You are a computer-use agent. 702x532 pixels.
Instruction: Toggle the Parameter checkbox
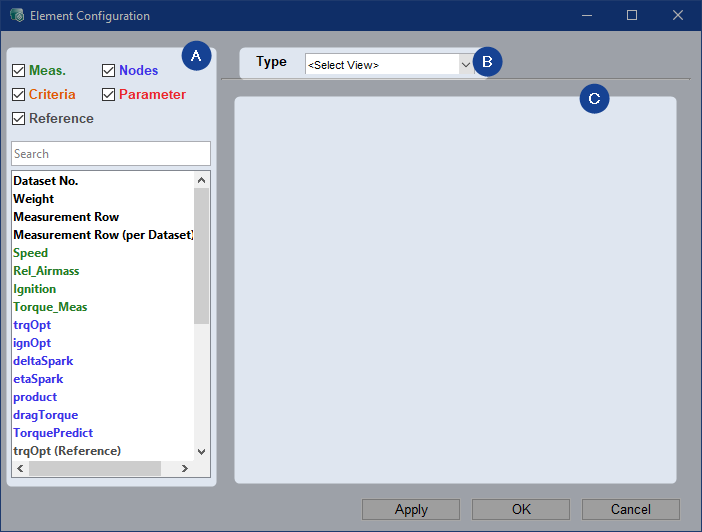pyautogui.click(x=109, y=95)
